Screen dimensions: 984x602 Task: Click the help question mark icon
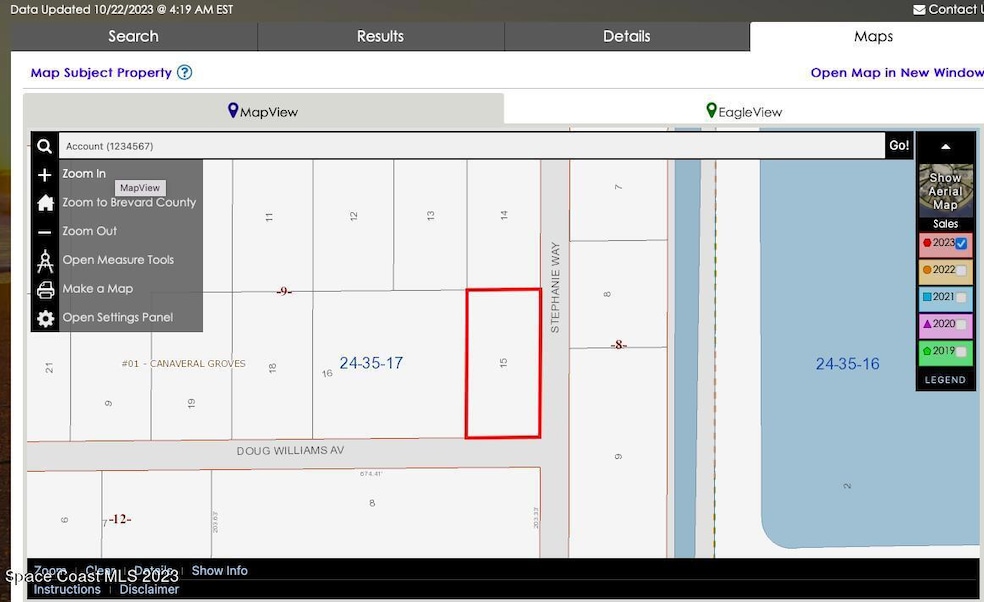184,73
